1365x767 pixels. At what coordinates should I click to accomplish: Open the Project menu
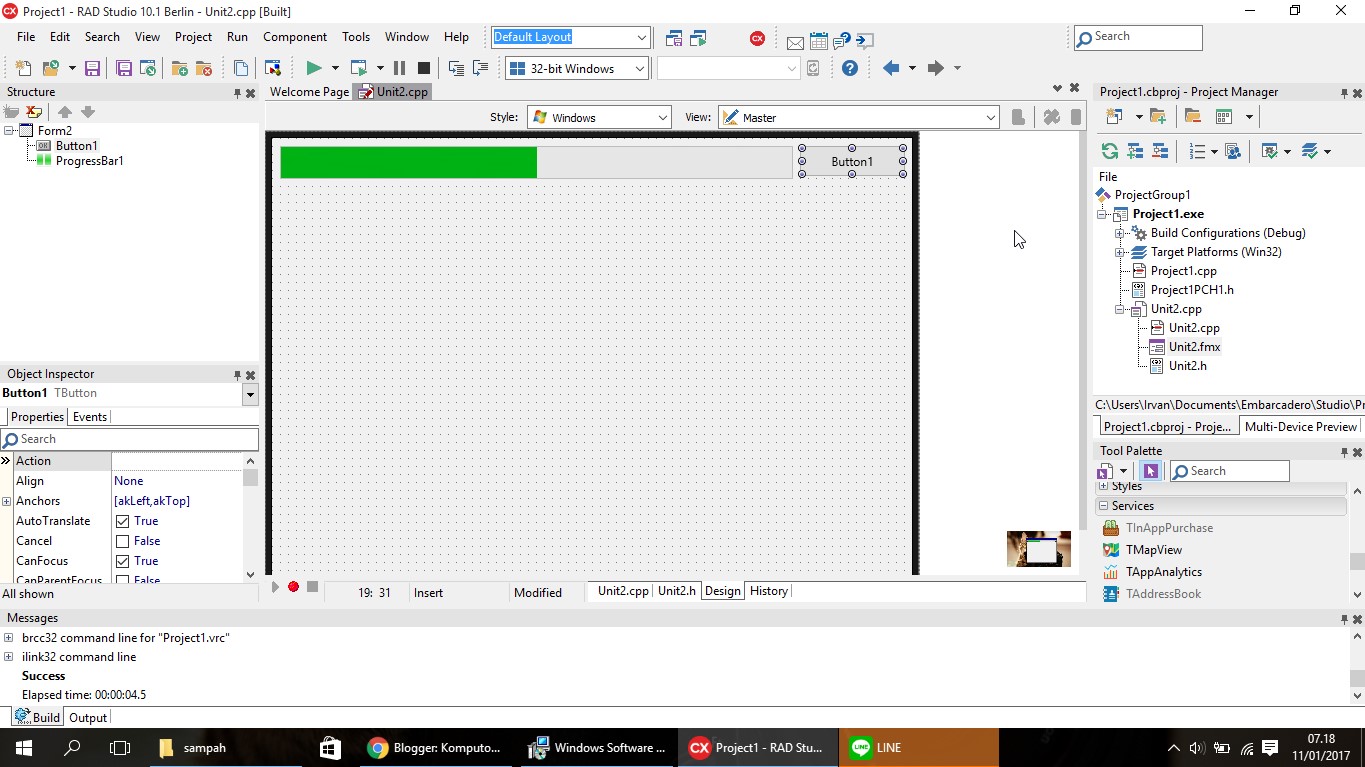pos(193,37)
